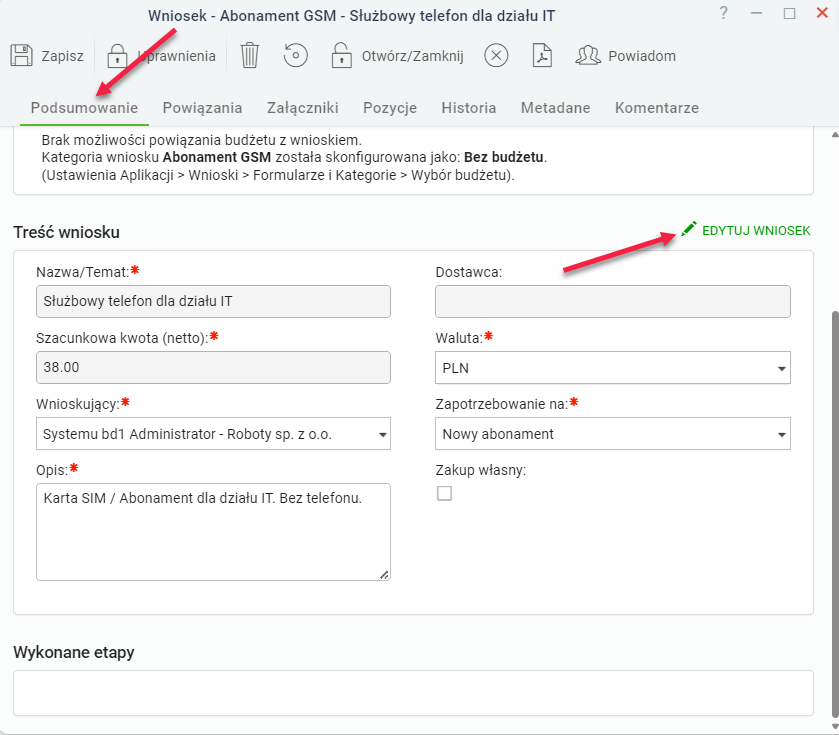The width and height of the screenshot is (839, 735).
Task: Open the Zapotrzebowanie na dropdown
Action: [613, 434]
